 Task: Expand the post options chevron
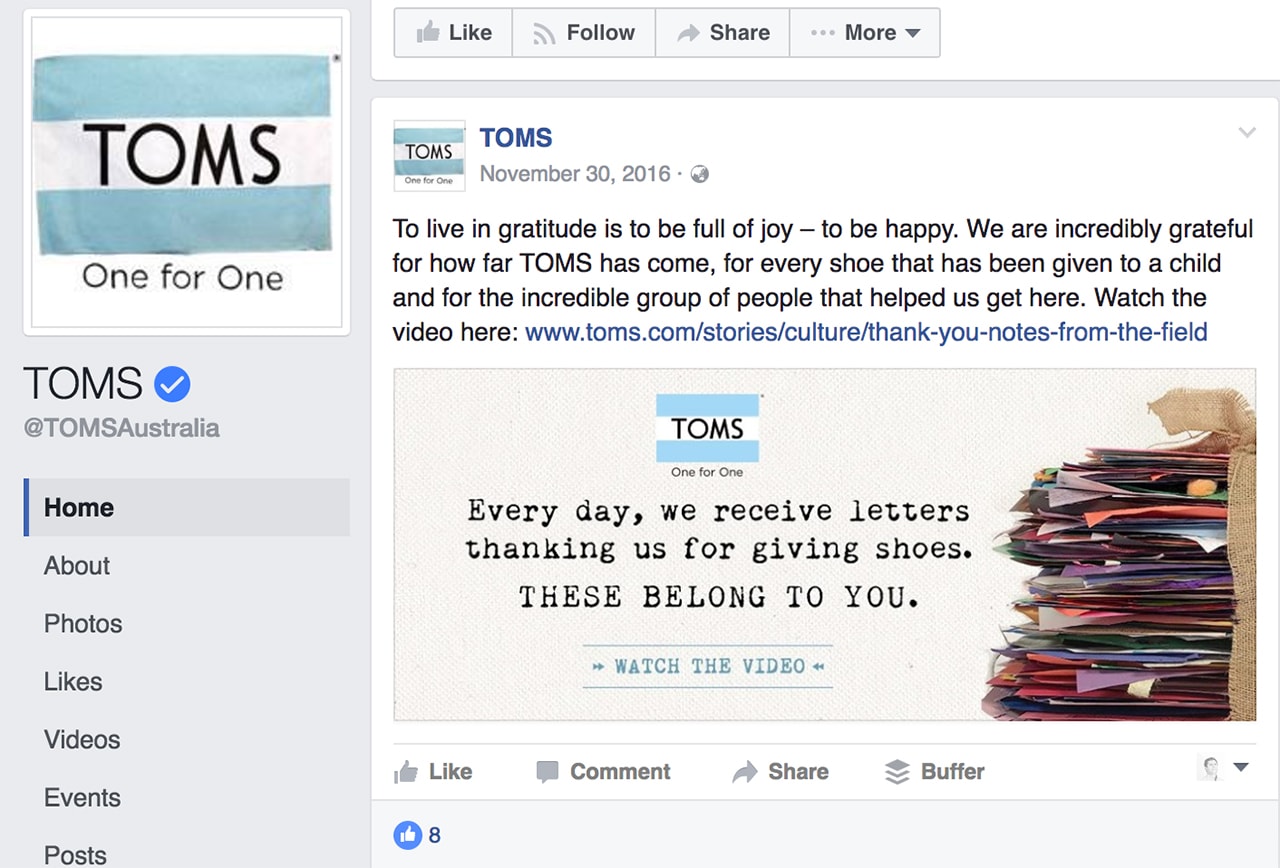point(1246,132)
